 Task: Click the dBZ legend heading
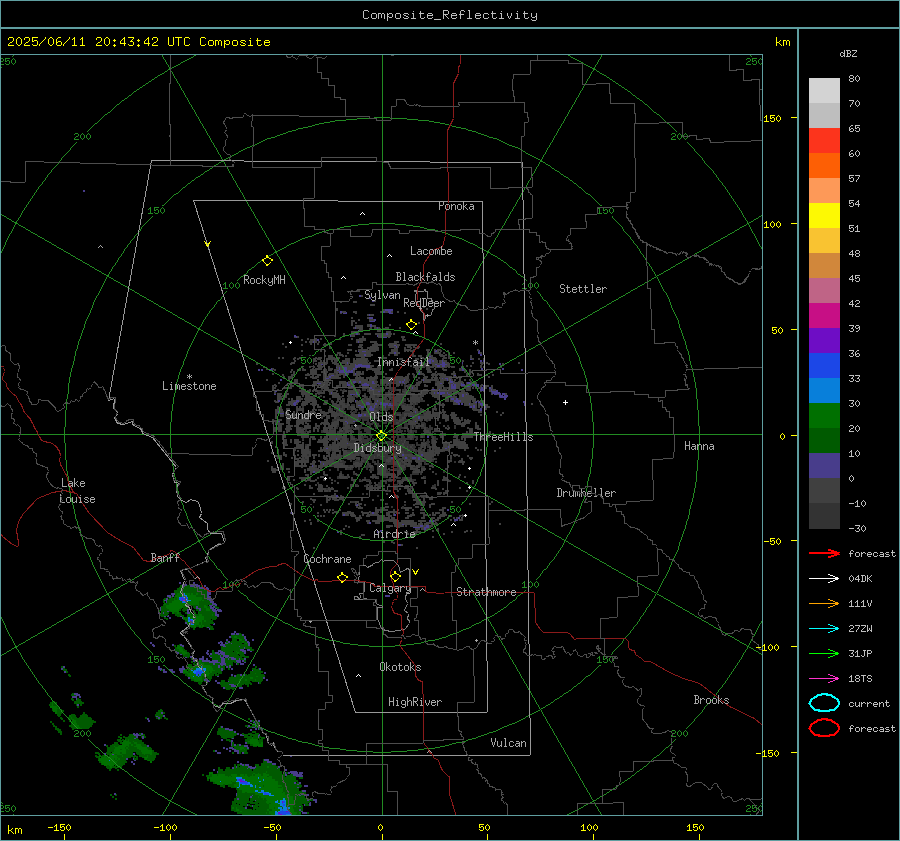click(848, 53)
